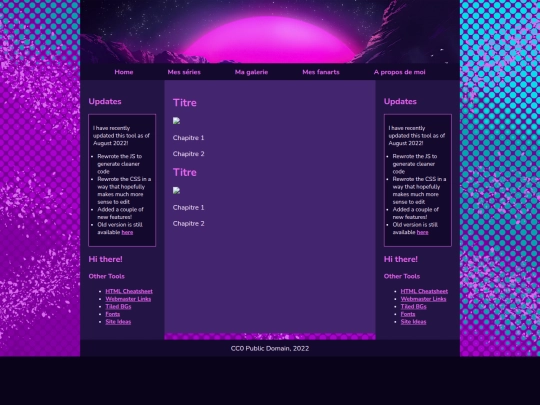Click left sidebar 'Hi there!' heading
This screenshot has height=405, width=540.
[x=105, y=259]
